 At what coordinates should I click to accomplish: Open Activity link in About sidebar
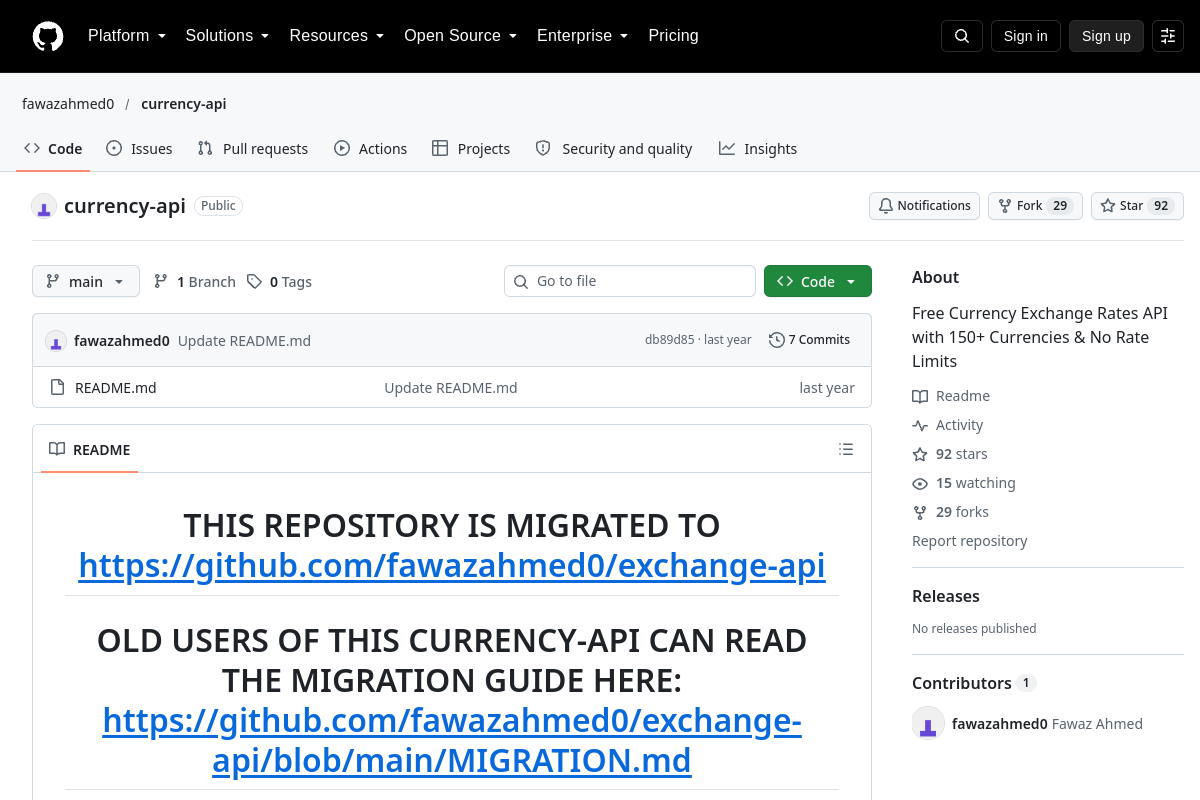point(948,425)
